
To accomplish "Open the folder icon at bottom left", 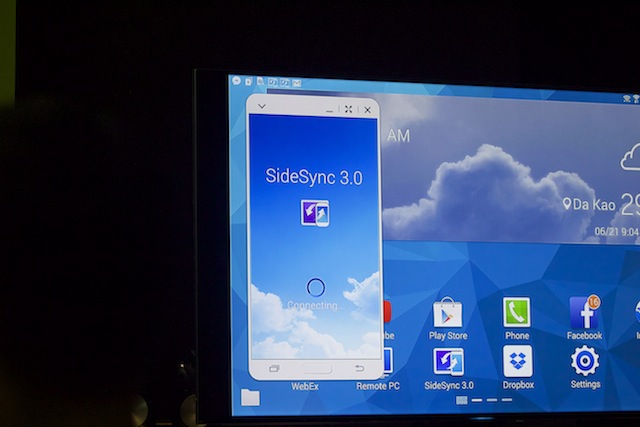I will [x=250, y=397].
